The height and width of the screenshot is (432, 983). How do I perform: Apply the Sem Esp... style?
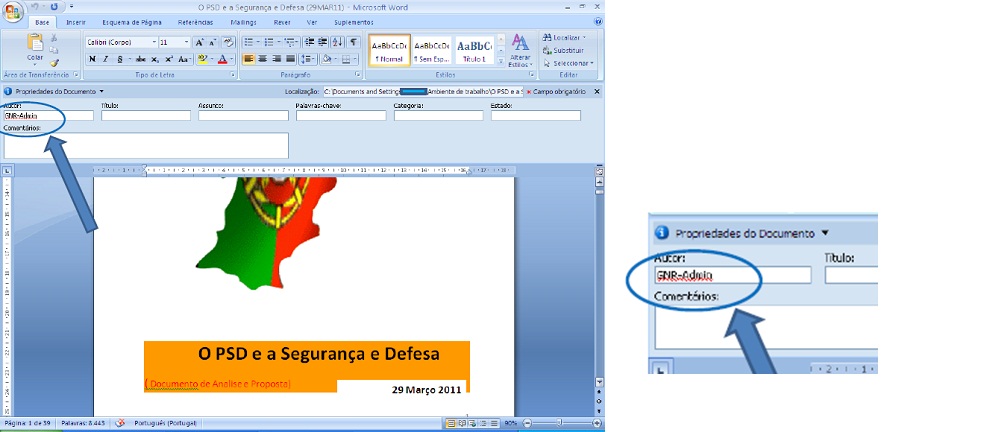432,50
